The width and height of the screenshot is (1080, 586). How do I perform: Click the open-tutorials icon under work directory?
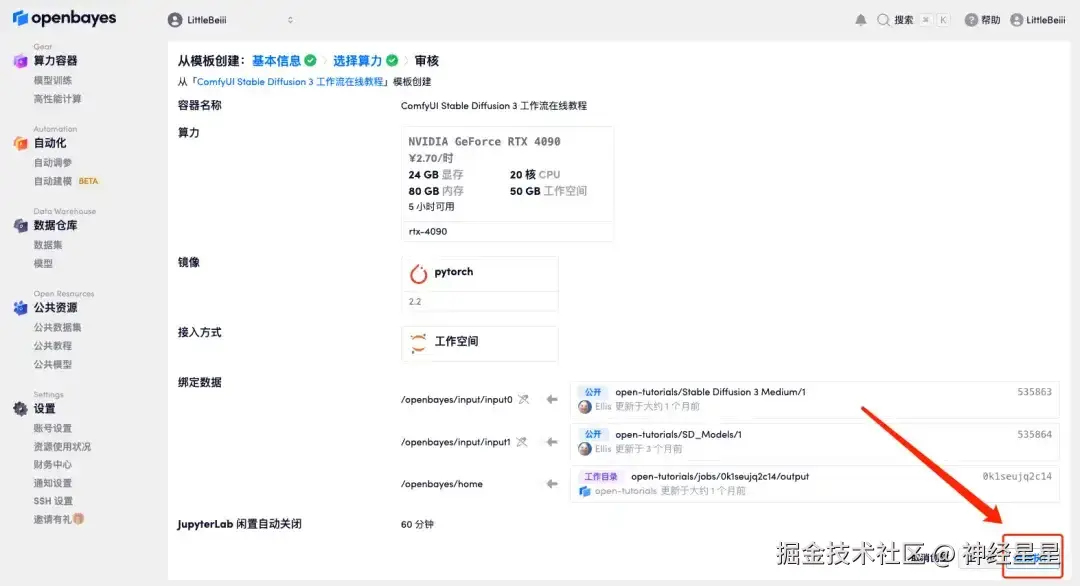coord(585,491)
